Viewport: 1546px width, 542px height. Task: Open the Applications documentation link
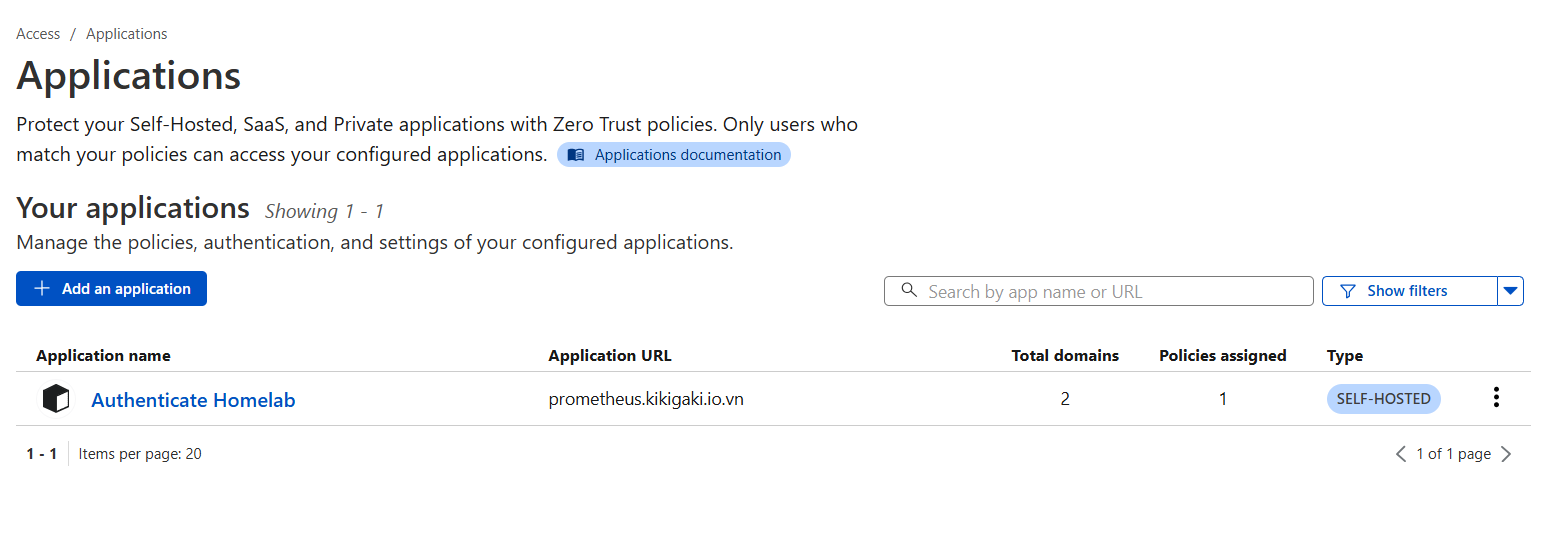tap(687, 155)
